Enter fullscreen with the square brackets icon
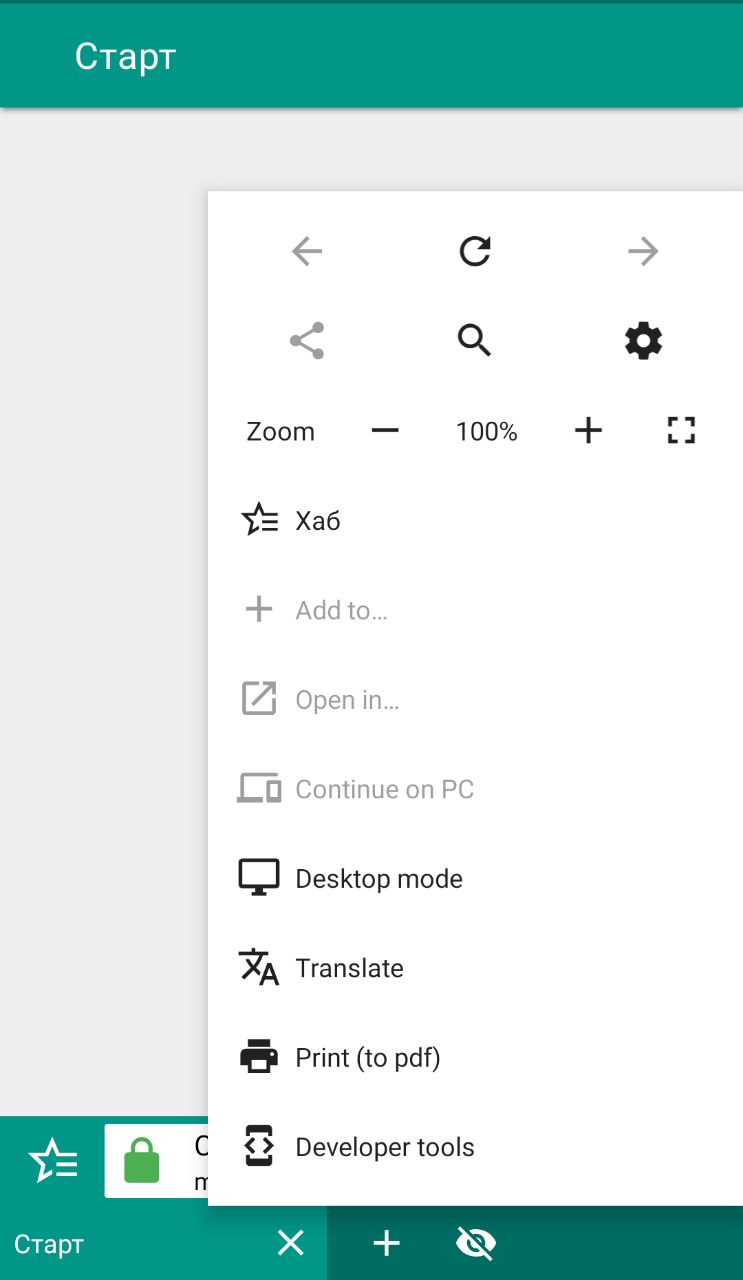Viewport: 743px width, 1280px height. tap(681, 431)
